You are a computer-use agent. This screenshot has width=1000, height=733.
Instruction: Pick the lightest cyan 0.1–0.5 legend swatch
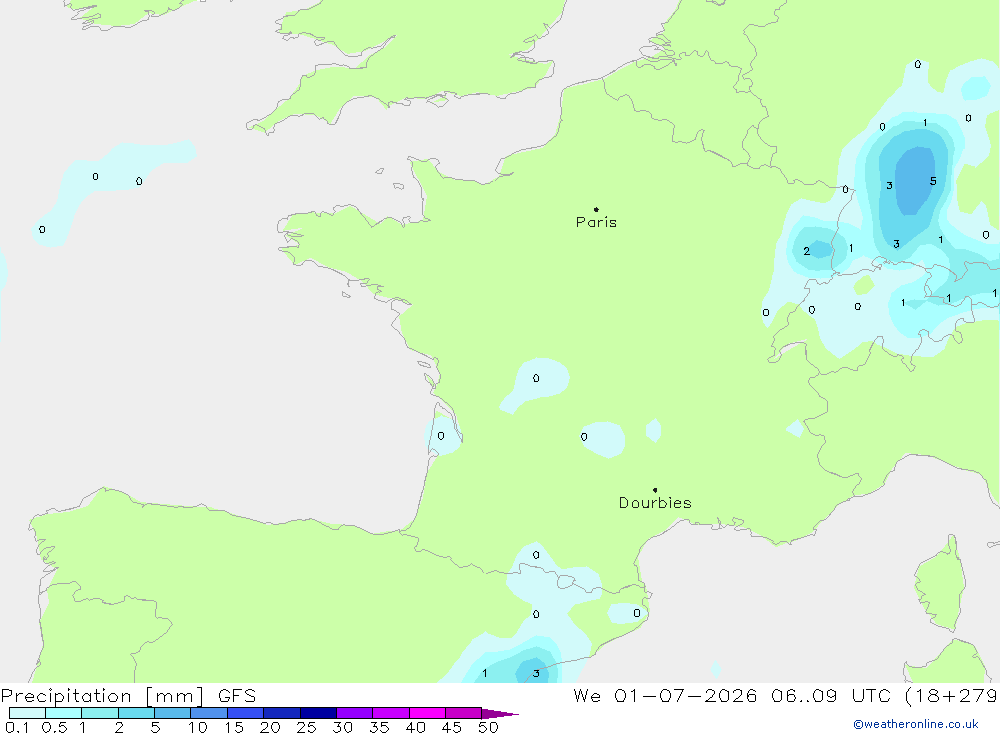click(27, 713)
